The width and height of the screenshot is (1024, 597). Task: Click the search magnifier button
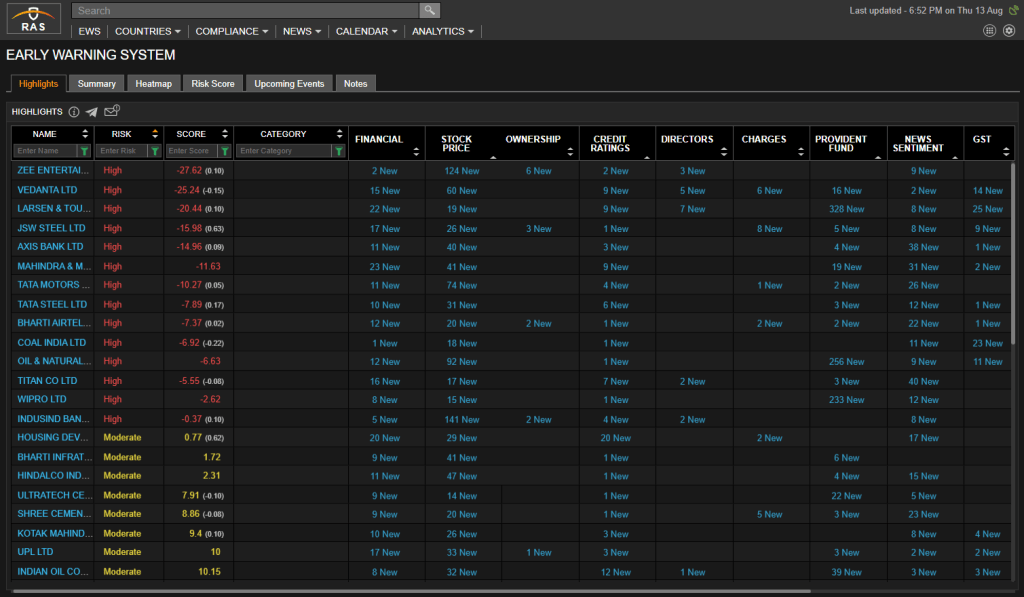point(429,11)
